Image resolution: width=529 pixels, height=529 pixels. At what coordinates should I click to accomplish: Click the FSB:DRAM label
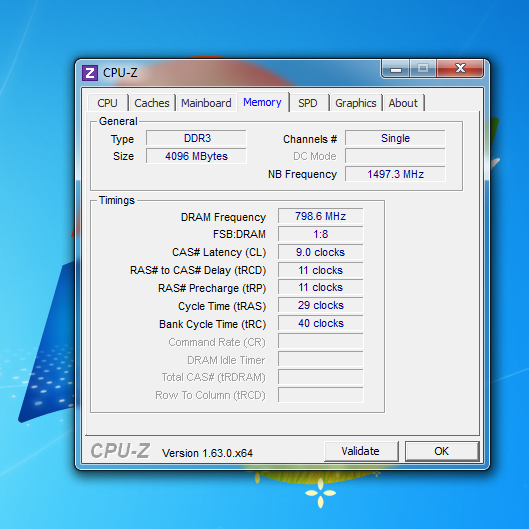pos(239,234)
